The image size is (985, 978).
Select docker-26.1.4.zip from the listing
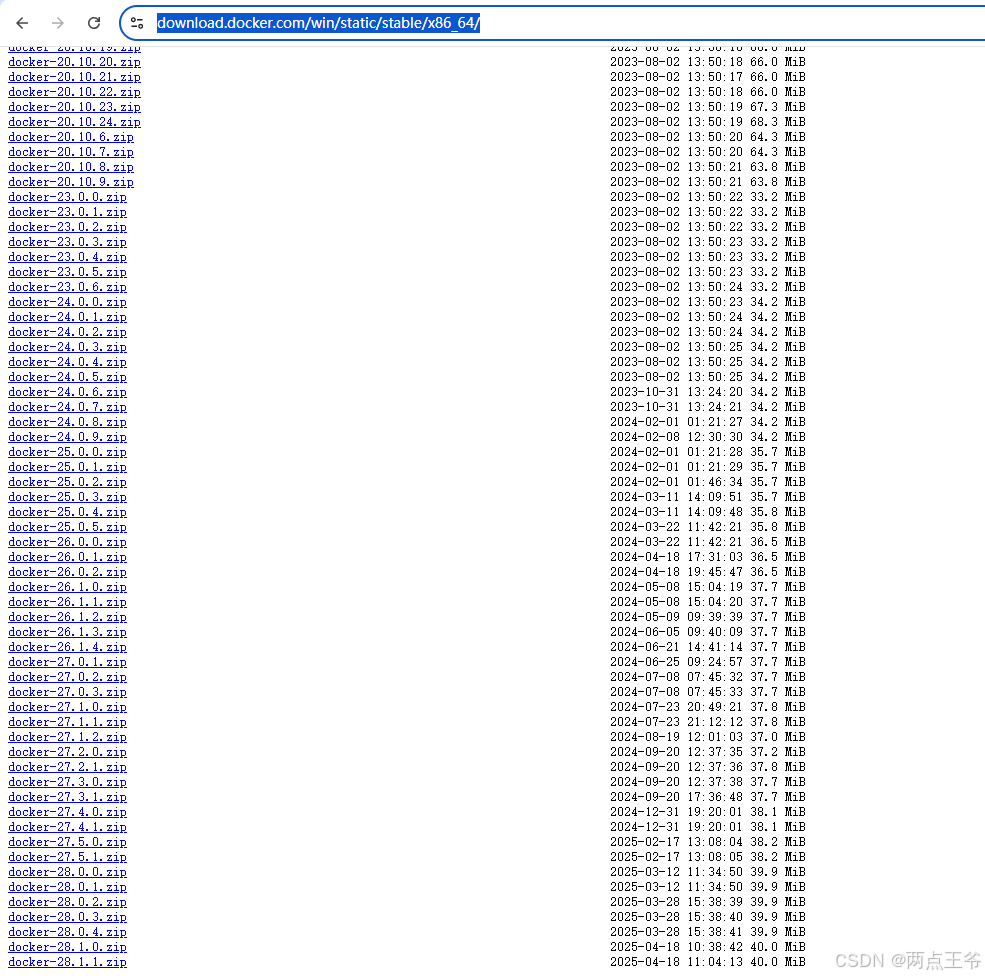[x=67, y=647]
